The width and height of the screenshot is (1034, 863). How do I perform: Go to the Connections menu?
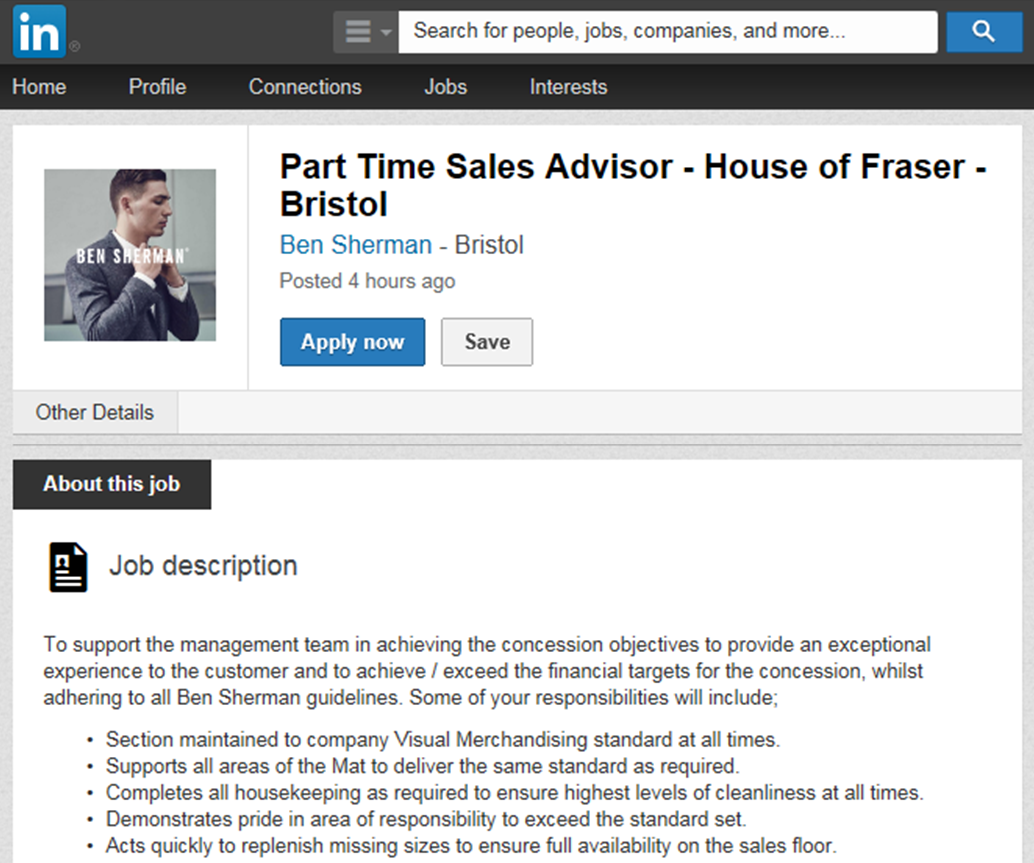[305, 86]
